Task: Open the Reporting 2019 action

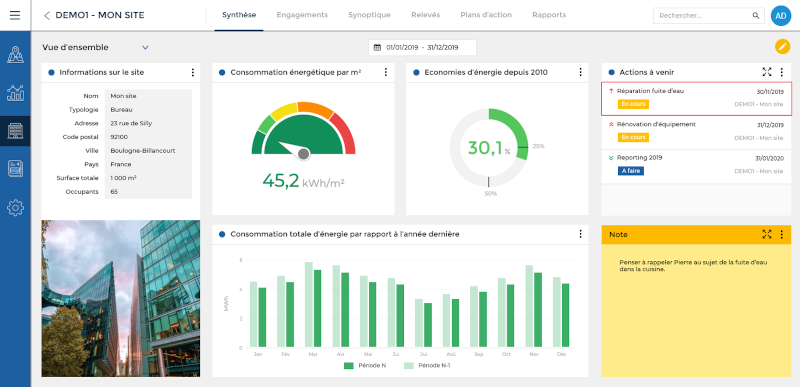Action: click(x=696, y=165)
